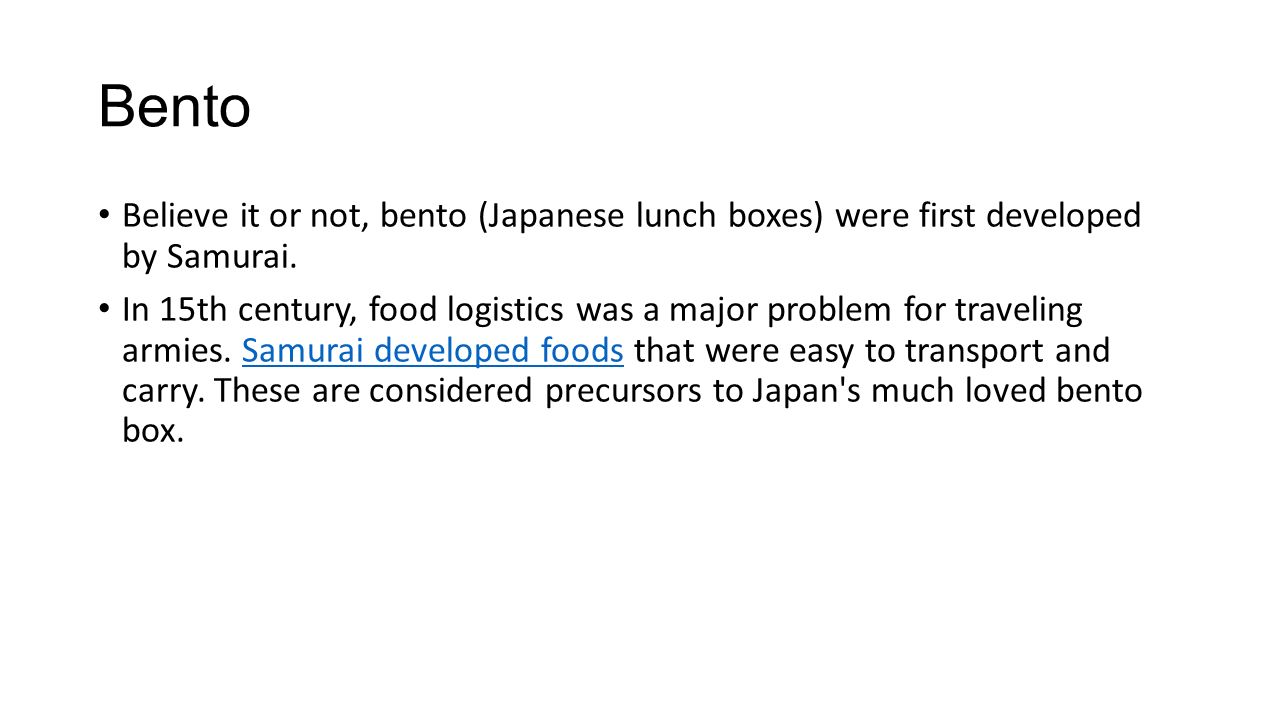This screenshot has width=1280, height=720.
Task: Click the word 'armies.' before the link
Action: (x=177, y=351)
